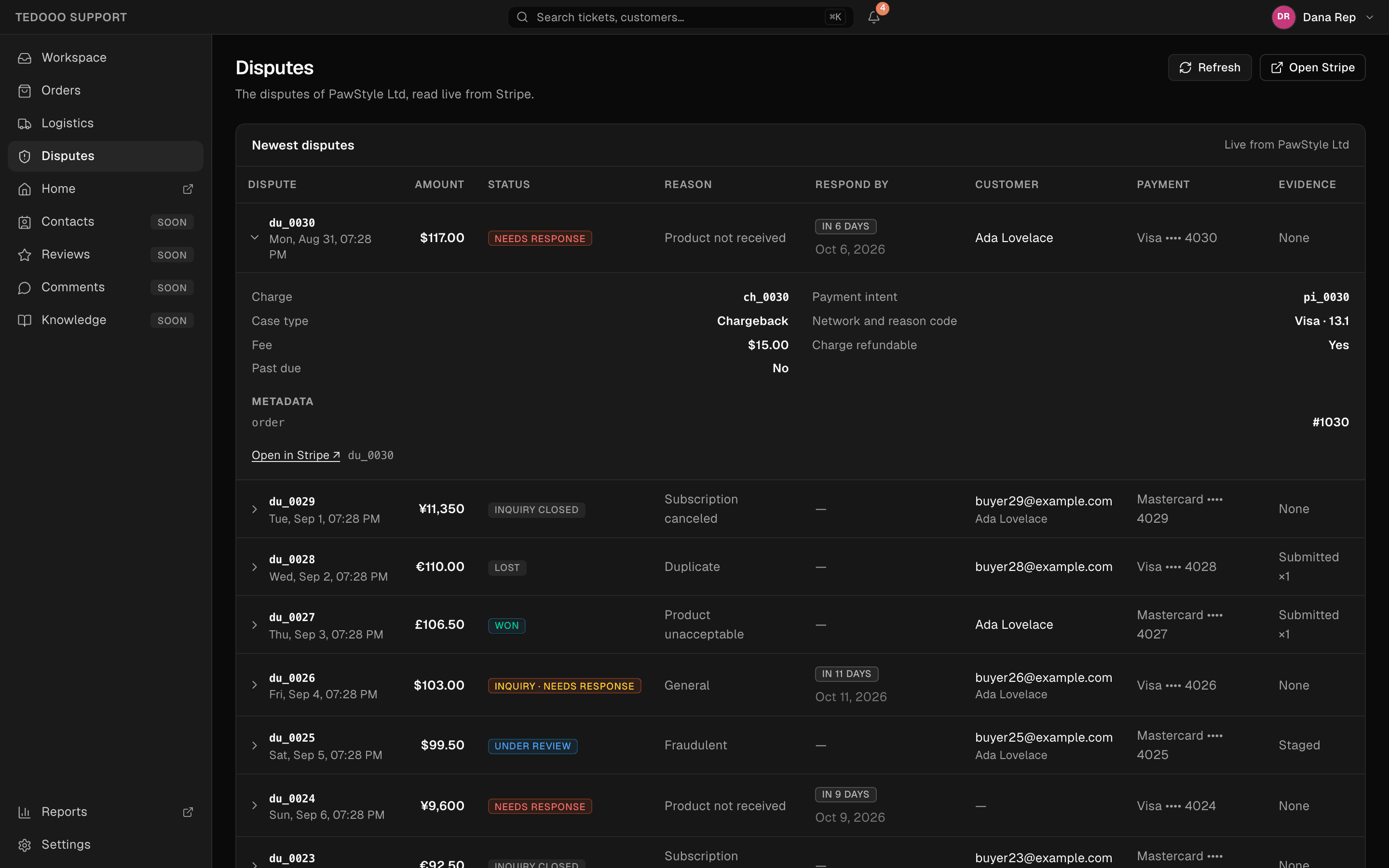Click the Contacts icon in sidebar

point(25,222)
